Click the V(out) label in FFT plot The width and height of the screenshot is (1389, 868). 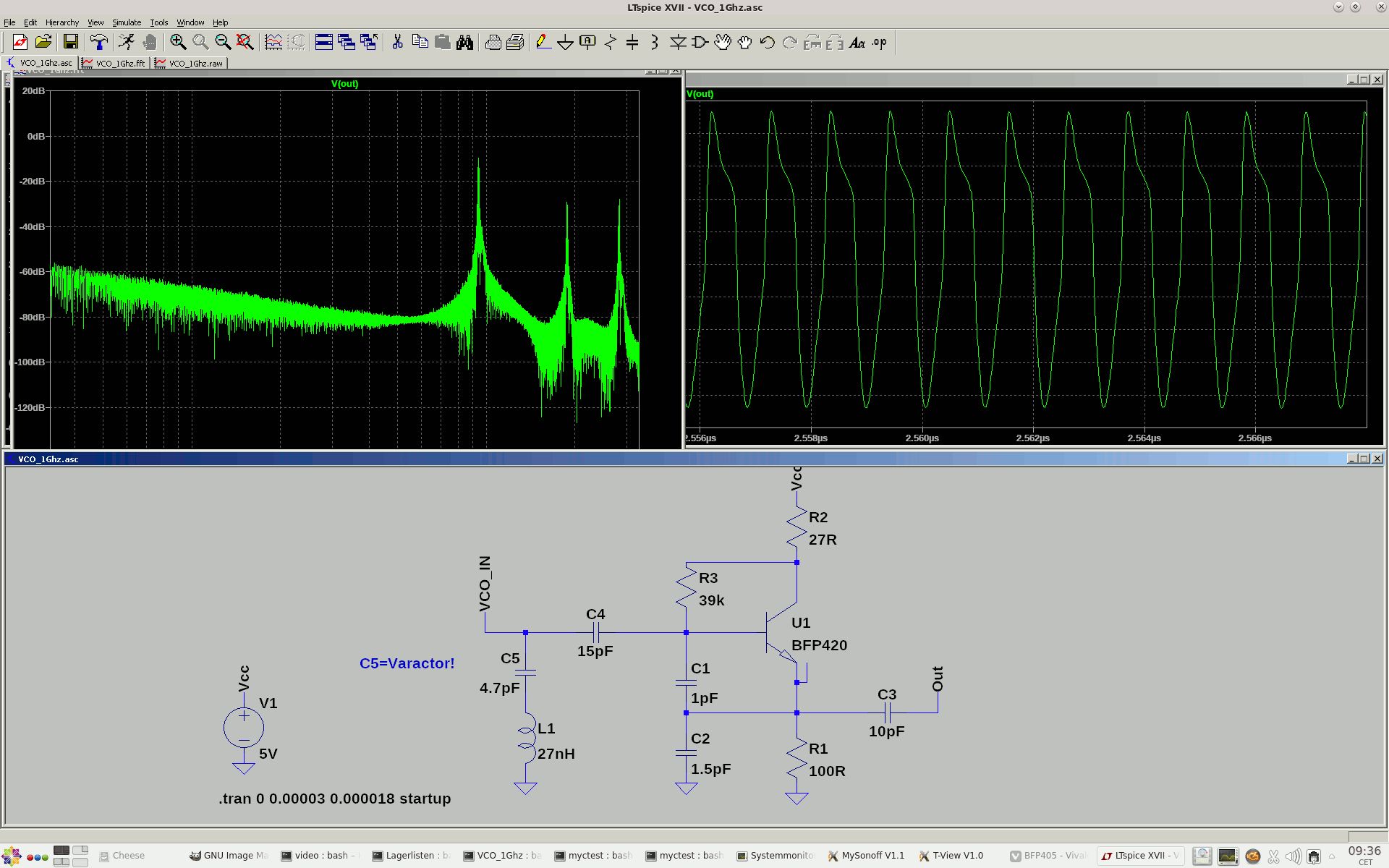pos(344,84)
